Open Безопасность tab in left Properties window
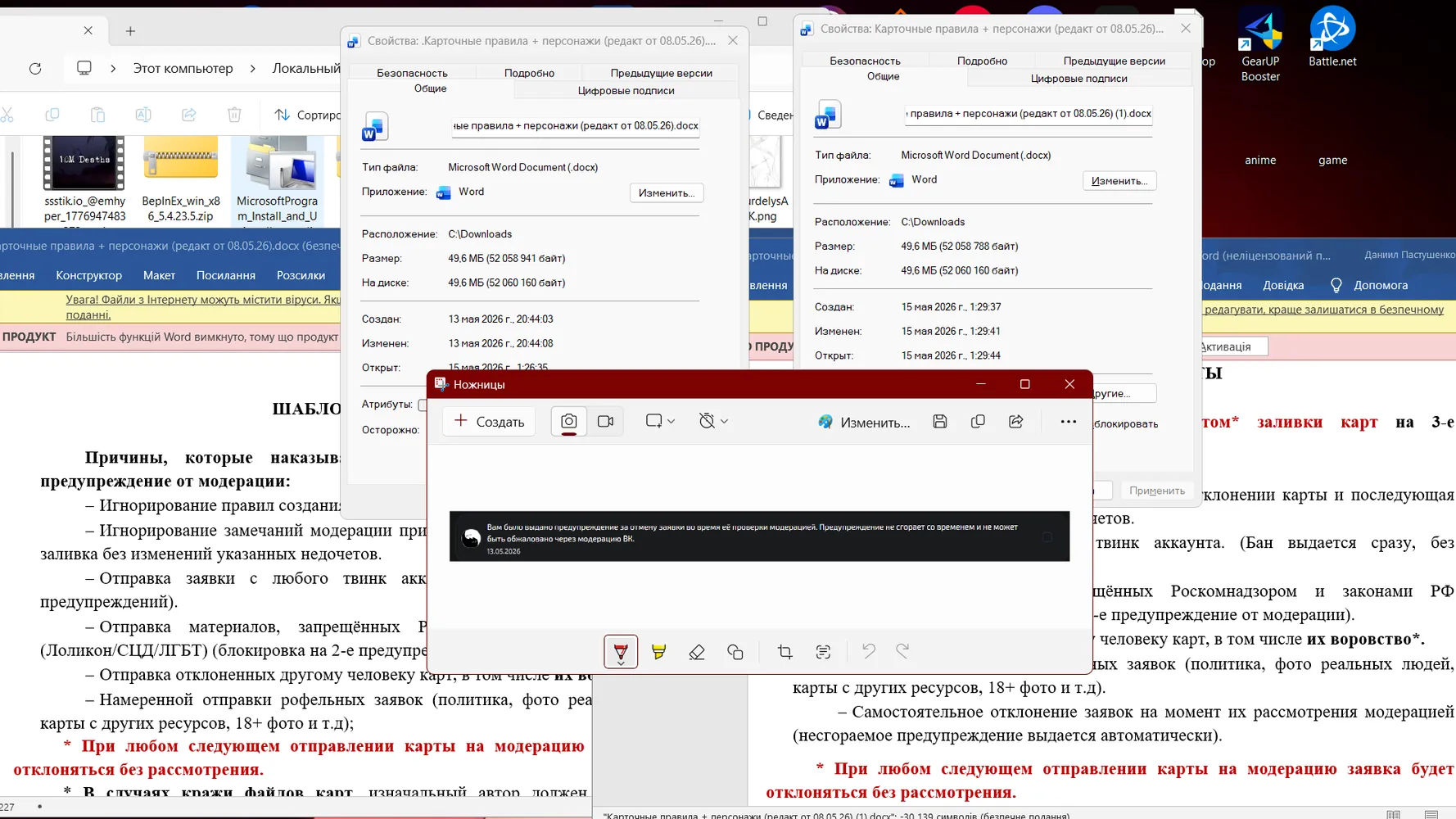Screen dimensions: 1456x819 coord(412,73)
